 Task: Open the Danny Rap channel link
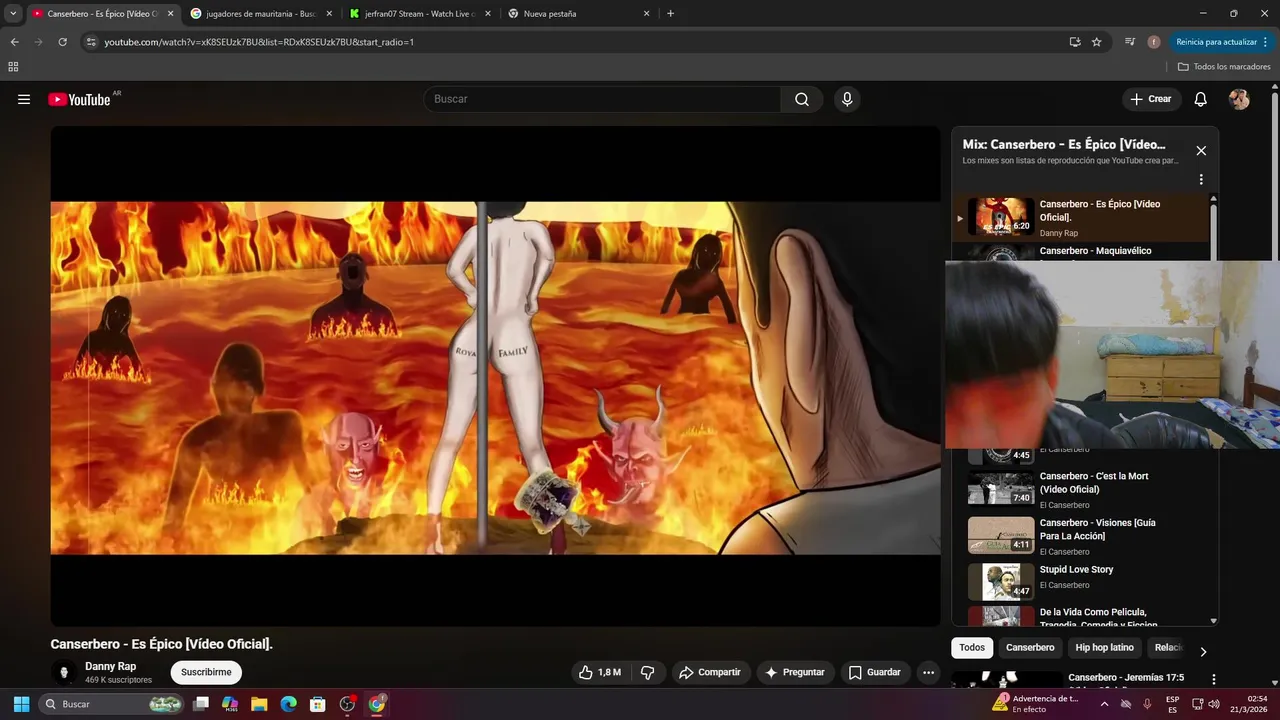click(x=110, y=666)
